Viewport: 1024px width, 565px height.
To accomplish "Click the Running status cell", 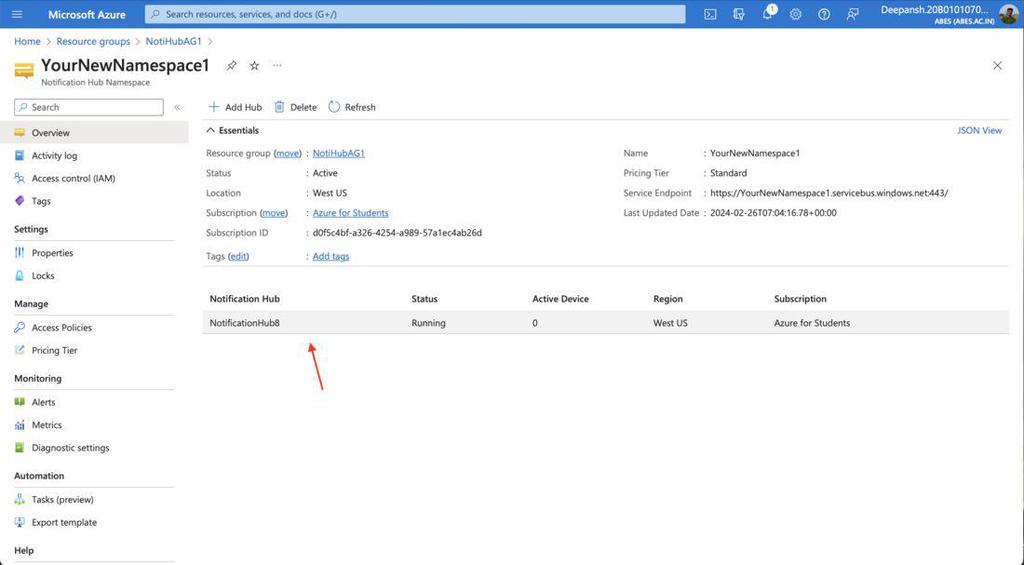I will tap(428, 323).
